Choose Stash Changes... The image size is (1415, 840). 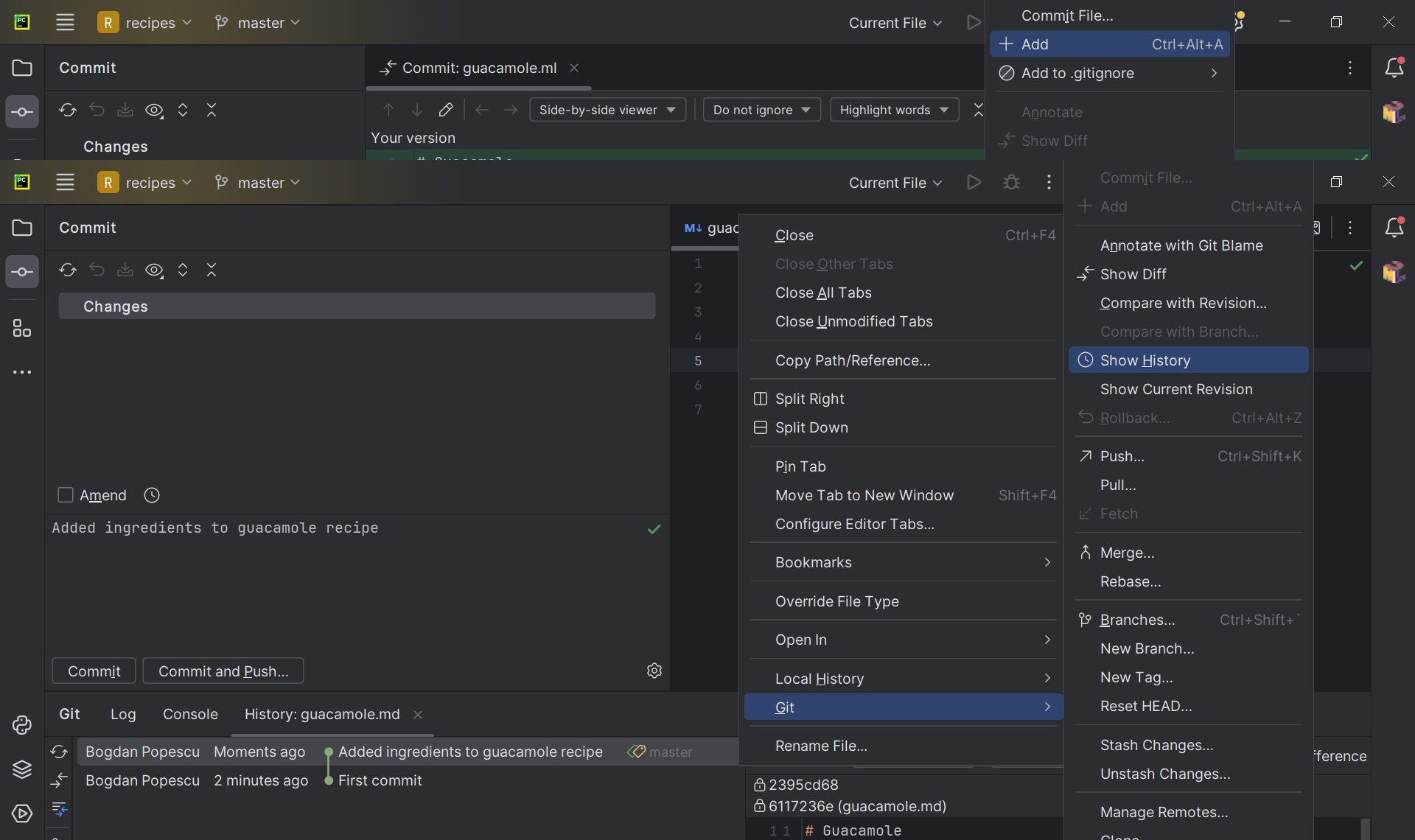click(x=1189, y=745)
